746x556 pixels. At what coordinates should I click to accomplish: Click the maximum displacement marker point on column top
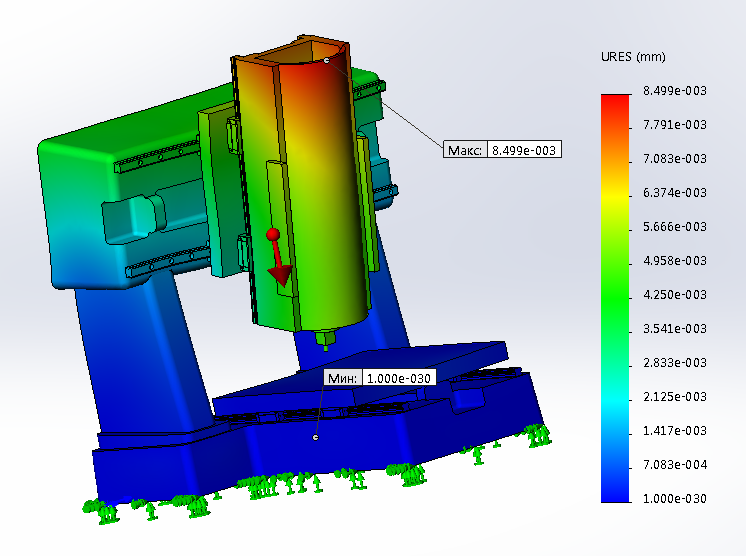click(326, 60)
